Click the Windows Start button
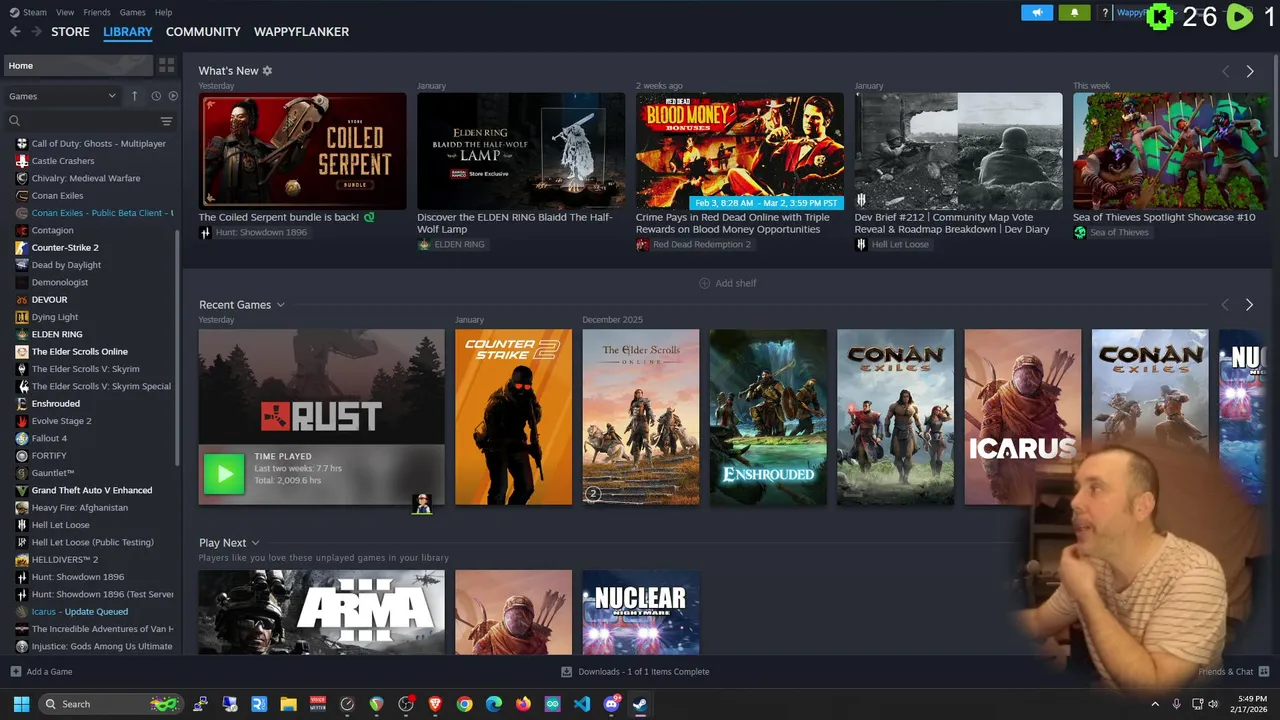The image size is (1280, 720). pos(21,704)
